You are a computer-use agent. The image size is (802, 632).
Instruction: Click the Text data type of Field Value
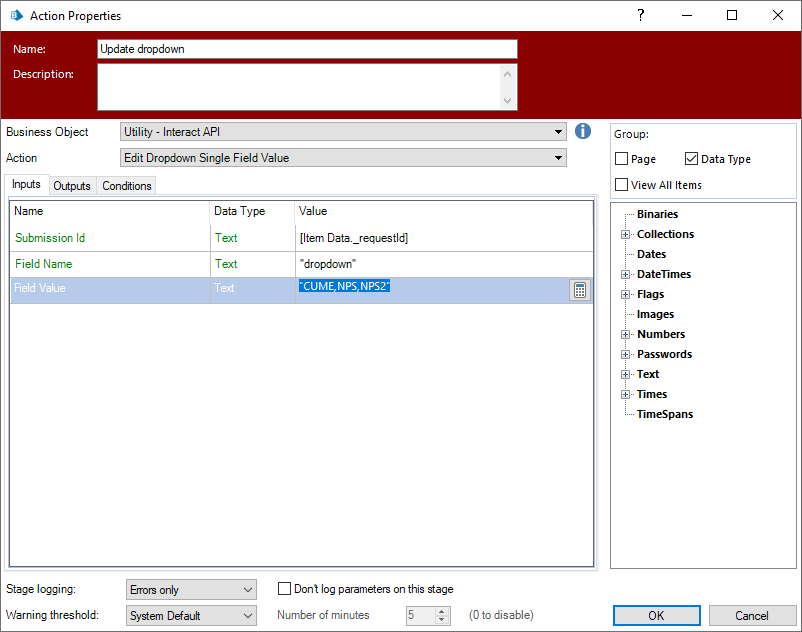point(224,288)
